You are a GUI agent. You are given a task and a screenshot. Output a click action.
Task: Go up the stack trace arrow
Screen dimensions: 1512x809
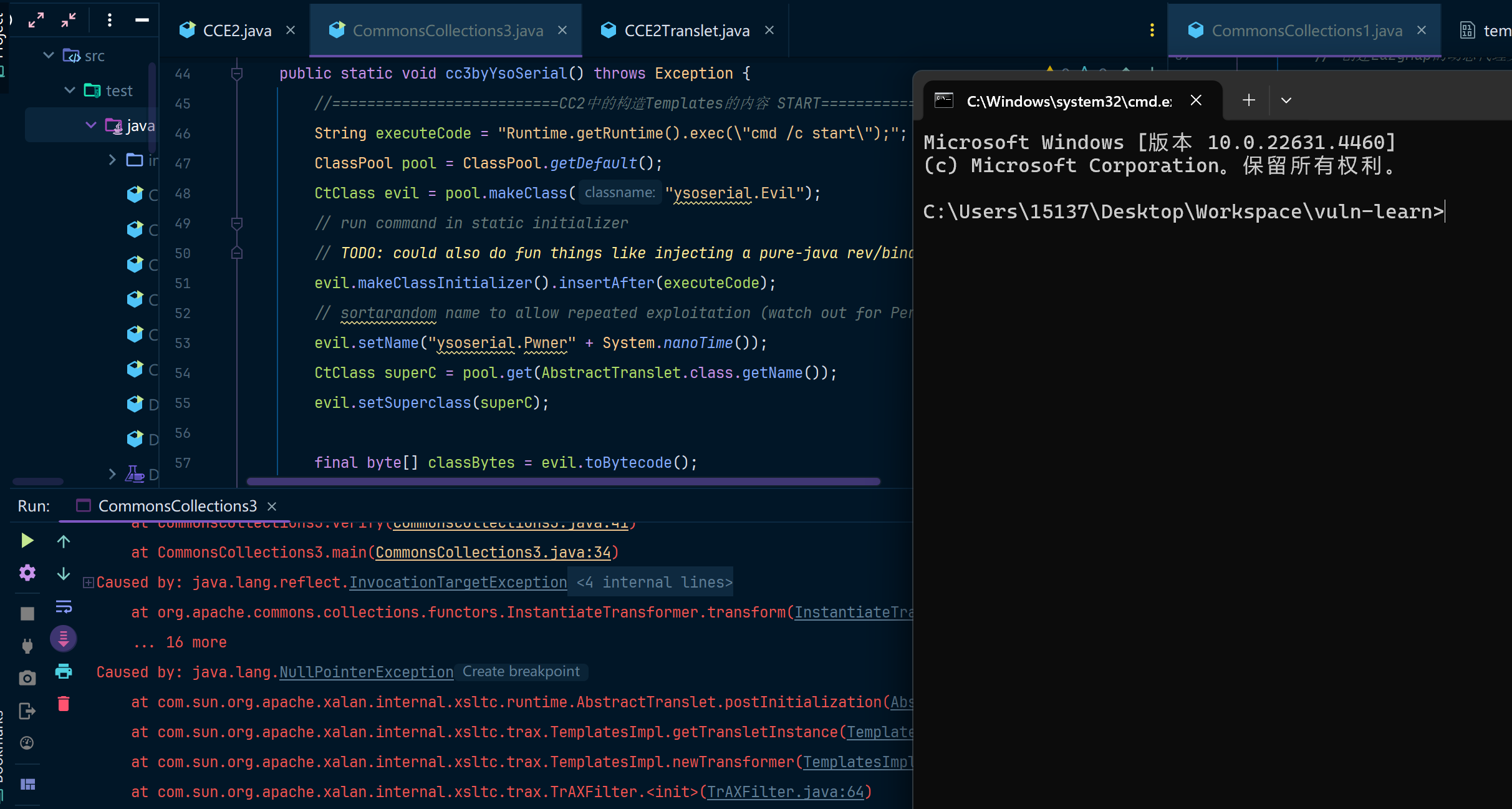64,541
